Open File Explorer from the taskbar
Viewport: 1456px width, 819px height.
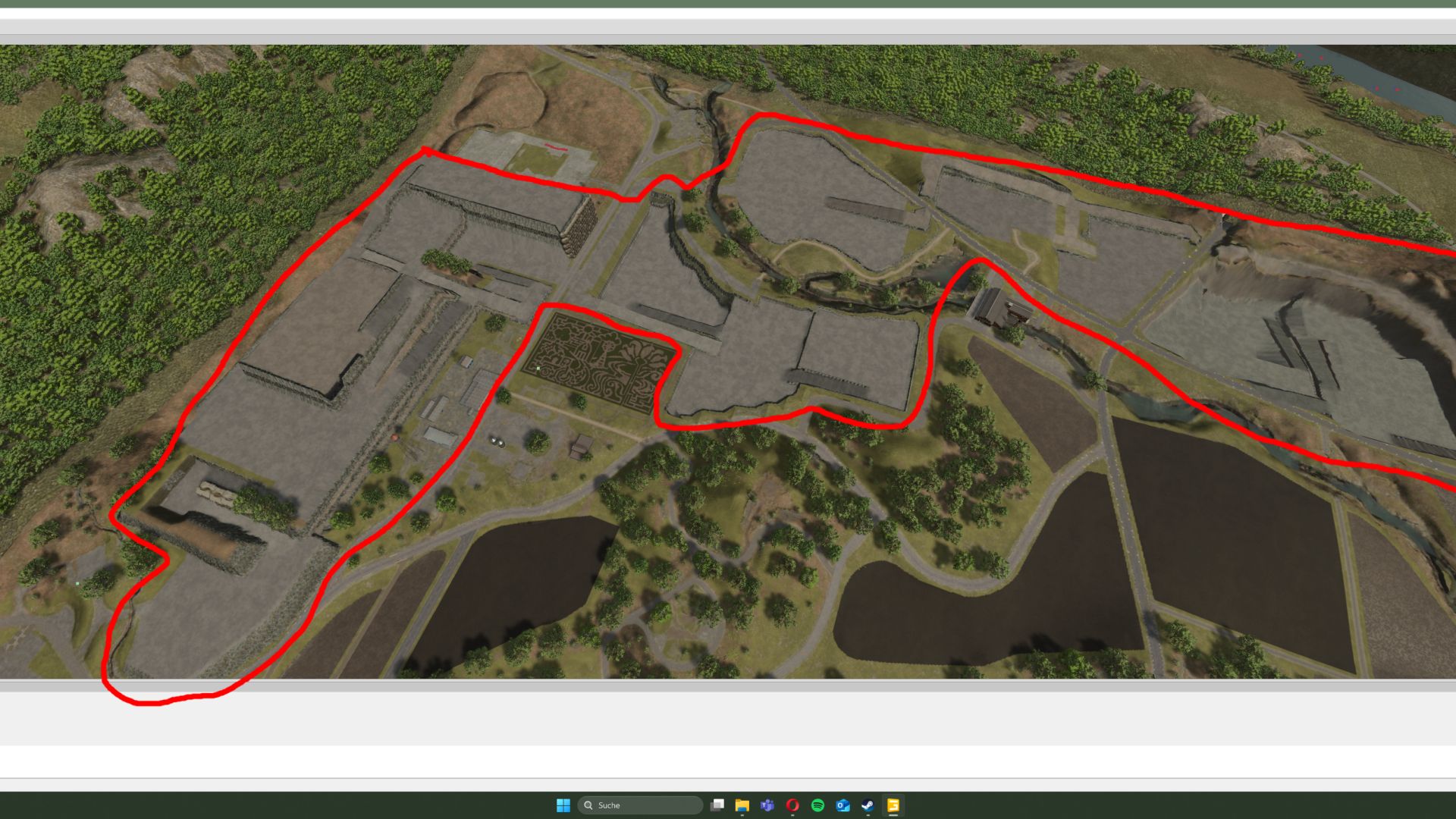tap(742, 805)
